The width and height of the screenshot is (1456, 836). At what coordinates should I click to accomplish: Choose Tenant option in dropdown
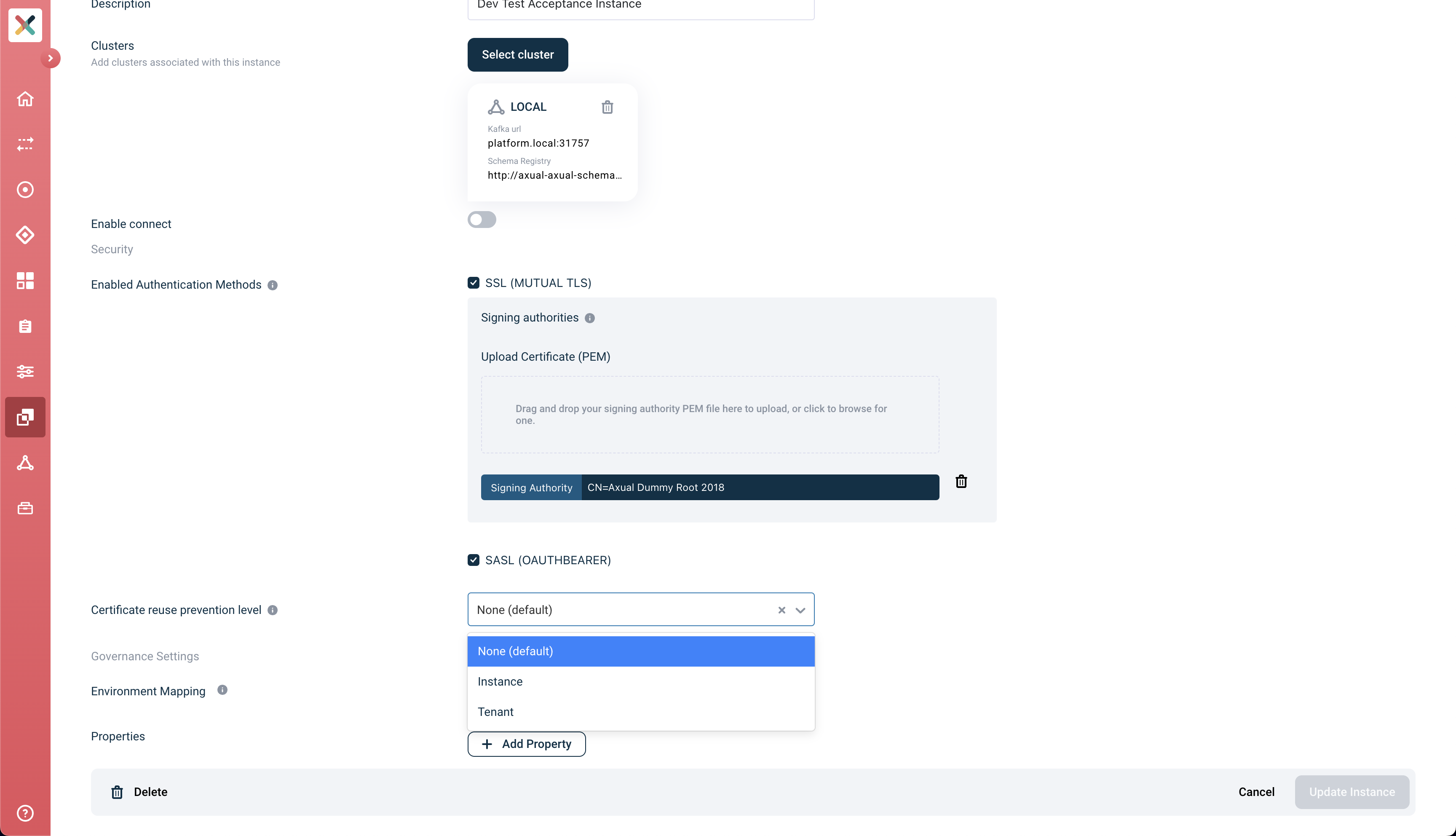(641, 712)
